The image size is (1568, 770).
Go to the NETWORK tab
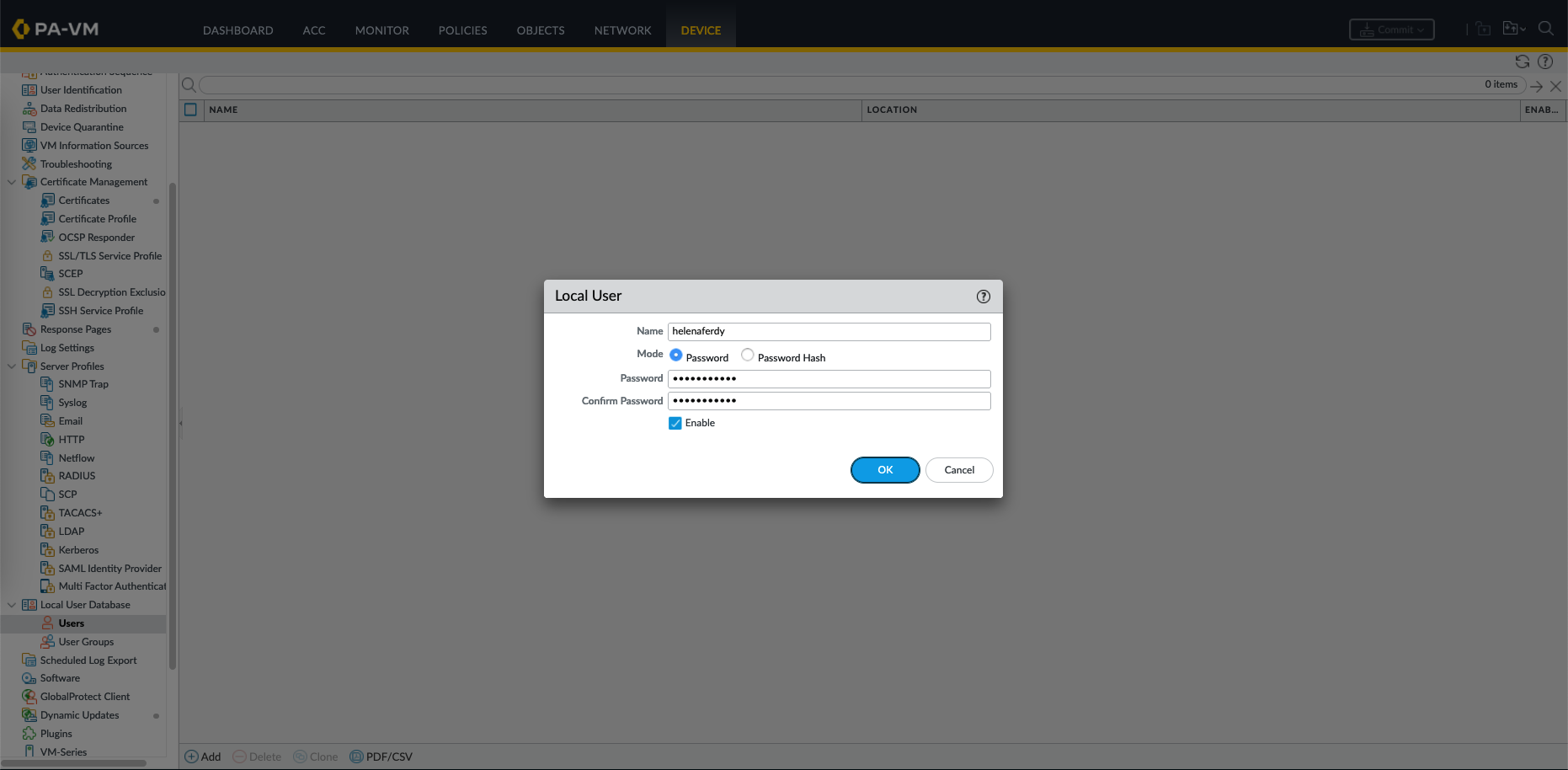tap(622, 30)
